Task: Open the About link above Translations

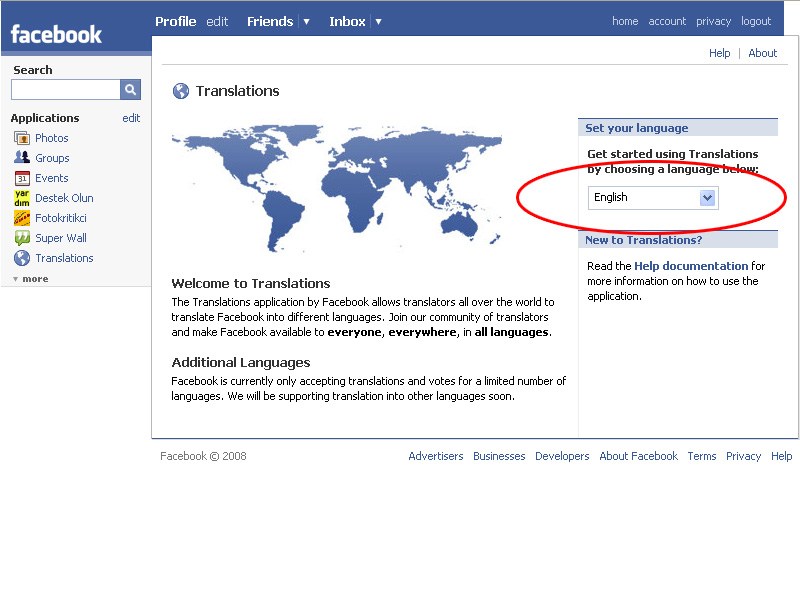Action: (x=762, y=53)
